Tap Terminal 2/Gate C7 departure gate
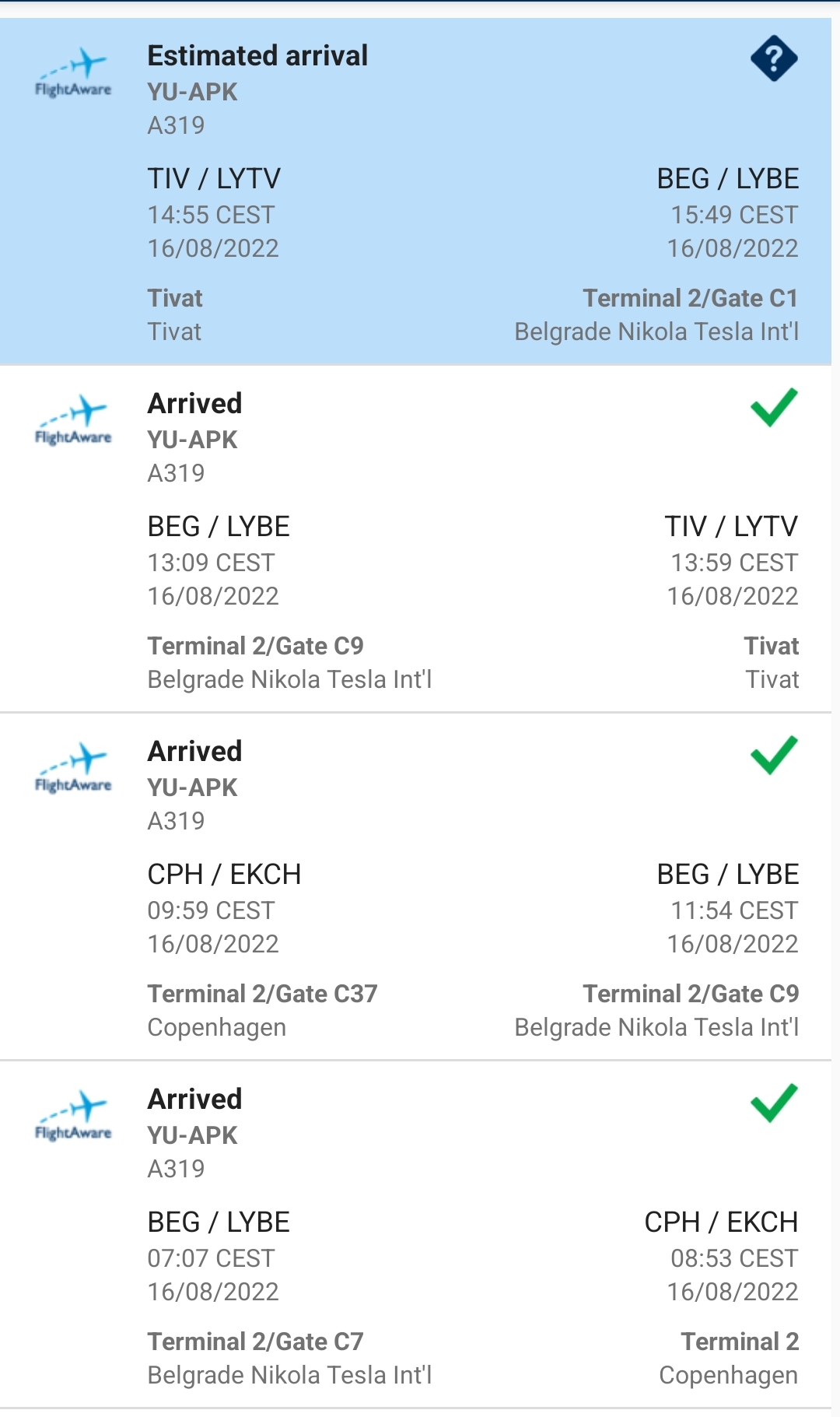The image size is (840, 1417). point(255,1342)
